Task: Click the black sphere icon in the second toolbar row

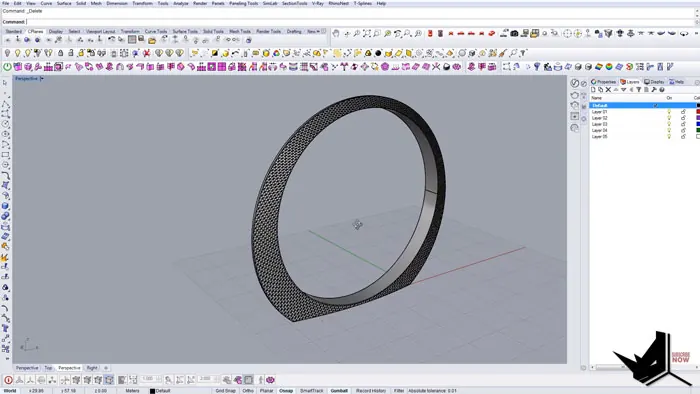Action: (x=378, y=53)
